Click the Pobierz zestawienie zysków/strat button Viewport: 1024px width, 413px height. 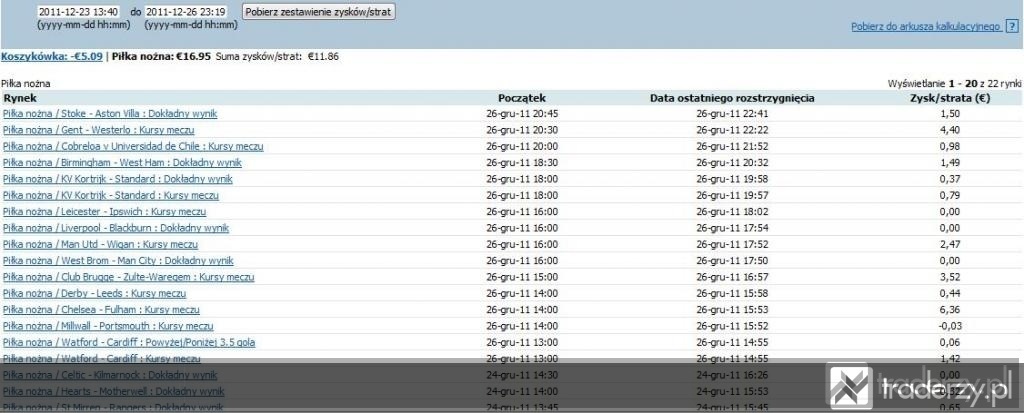(x=318, y=12)
